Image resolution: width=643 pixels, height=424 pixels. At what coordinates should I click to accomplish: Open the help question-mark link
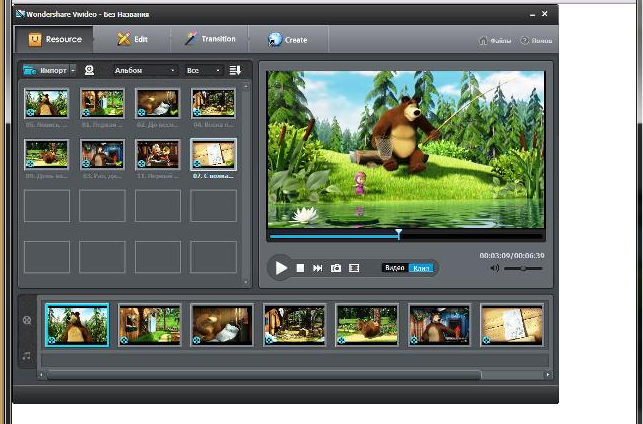(x=536, y=41)
